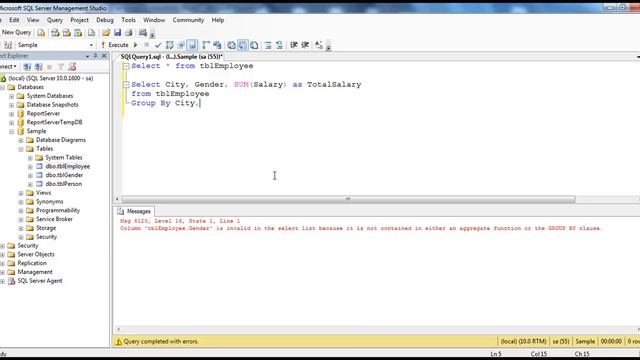The width and height of the screenshot is (640, 360).
Task: Collapse the second Select statement outline
Action: pyautogui.click(x=126, y=84)
